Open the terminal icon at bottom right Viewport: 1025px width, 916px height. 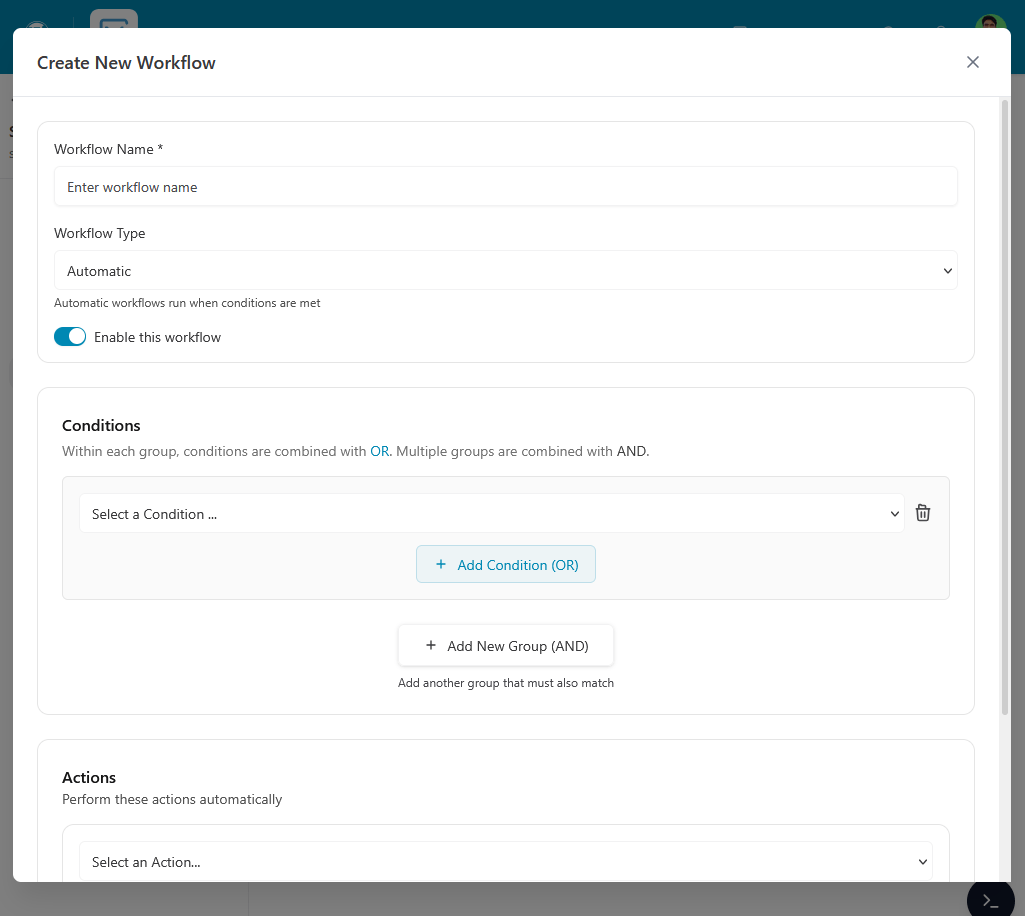pos(990,902)
